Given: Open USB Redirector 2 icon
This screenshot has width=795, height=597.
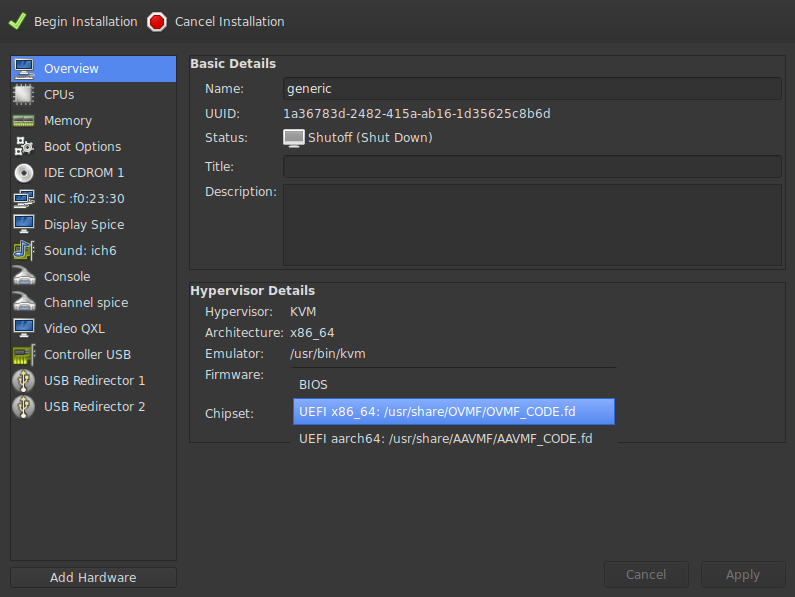Looking at the screenshot, I should [x=23, y=407].
